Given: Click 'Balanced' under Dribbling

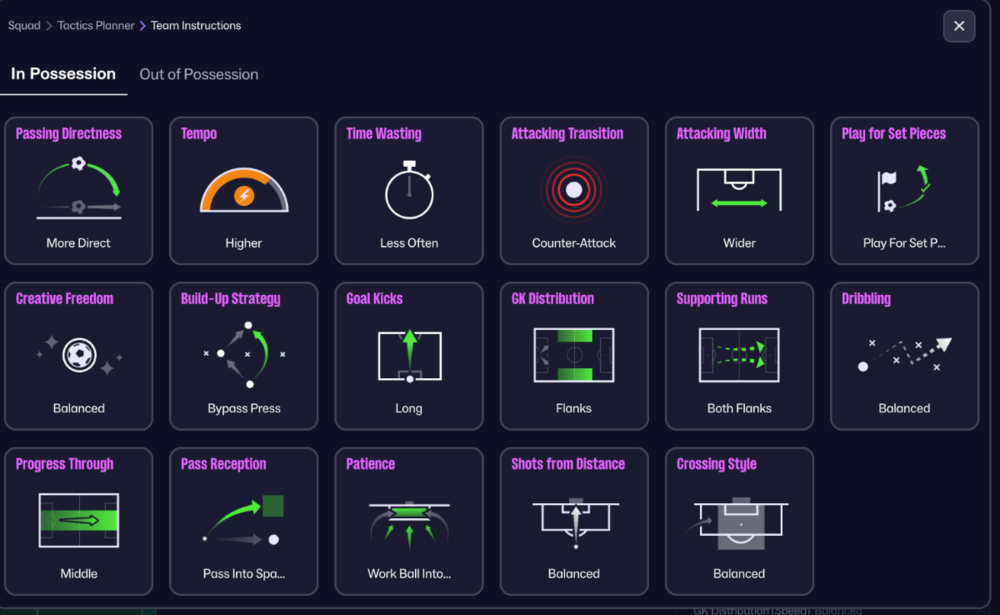Looking at the screenshot, I should (904, 408).
